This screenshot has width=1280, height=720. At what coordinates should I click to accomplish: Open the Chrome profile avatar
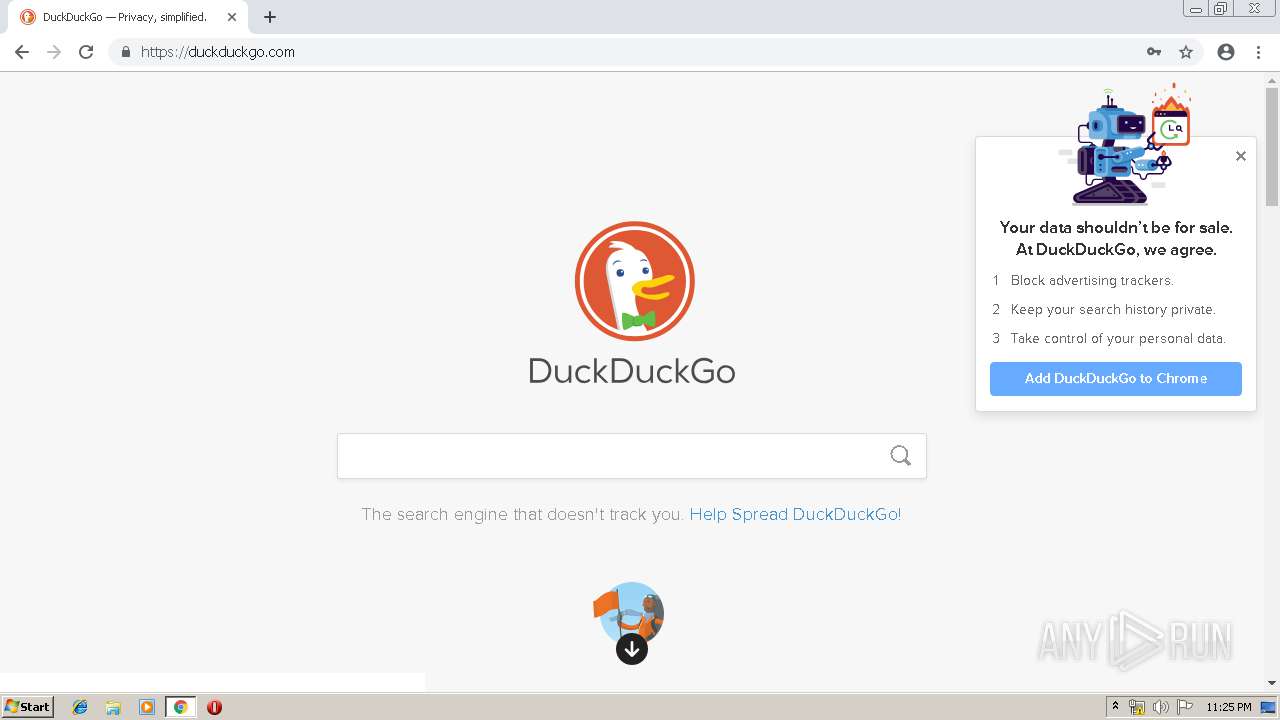tap(1226, 52)
